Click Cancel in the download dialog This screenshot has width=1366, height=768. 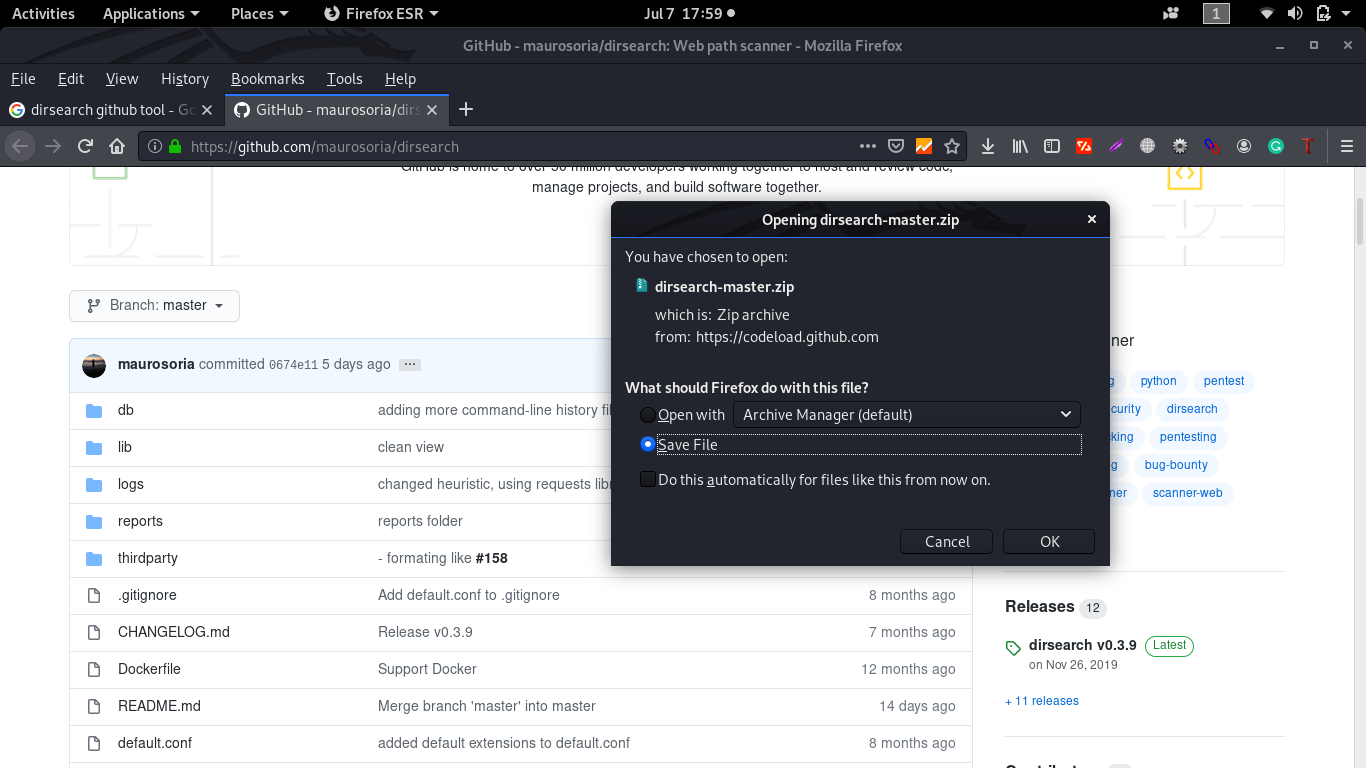coord(947,541)
